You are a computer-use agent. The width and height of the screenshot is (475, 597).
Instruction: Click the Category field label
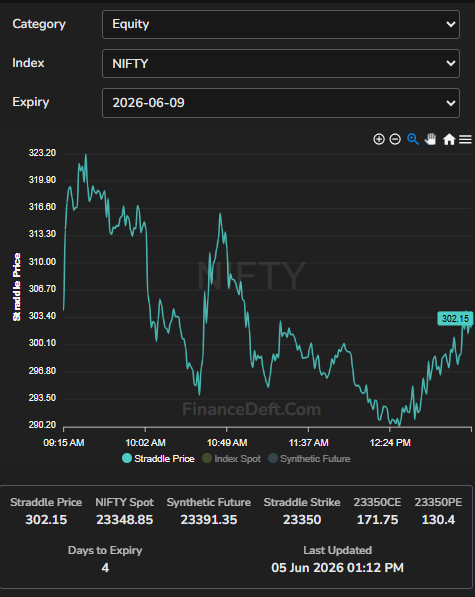coord(39,24)
